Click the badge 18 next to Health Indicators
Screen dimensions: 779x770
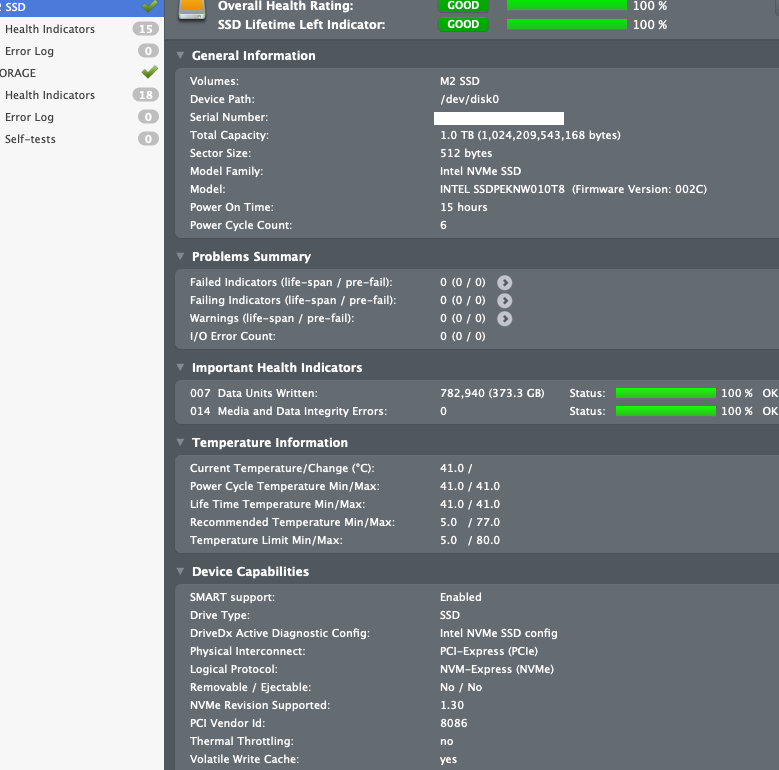[x=146, y=95]
